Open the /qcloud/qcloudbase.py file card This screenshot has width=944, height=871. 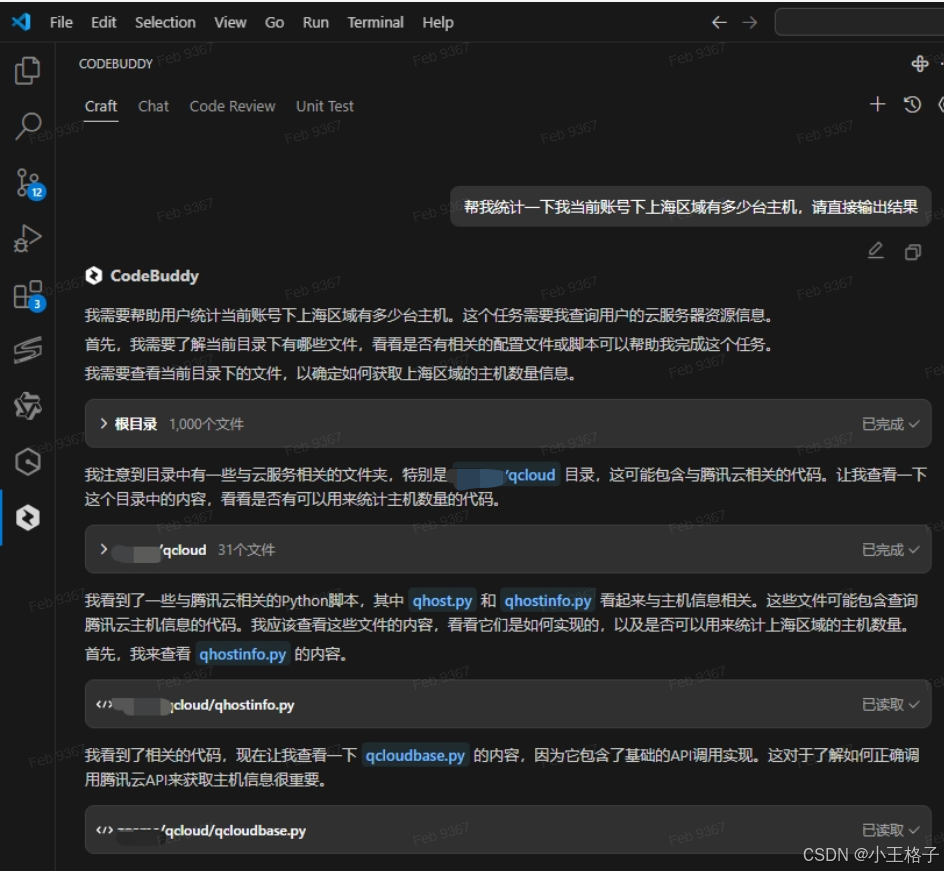508,829
